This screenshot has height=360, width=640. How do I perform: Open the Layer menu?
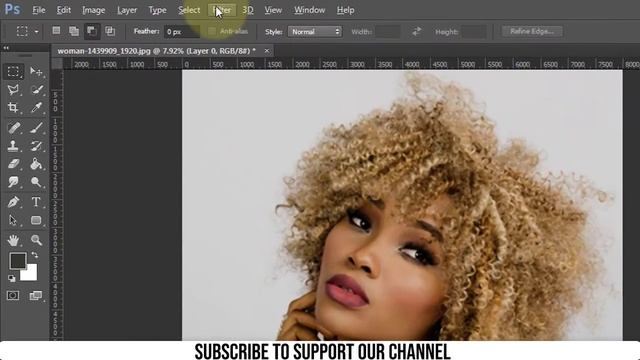(127, 10)
